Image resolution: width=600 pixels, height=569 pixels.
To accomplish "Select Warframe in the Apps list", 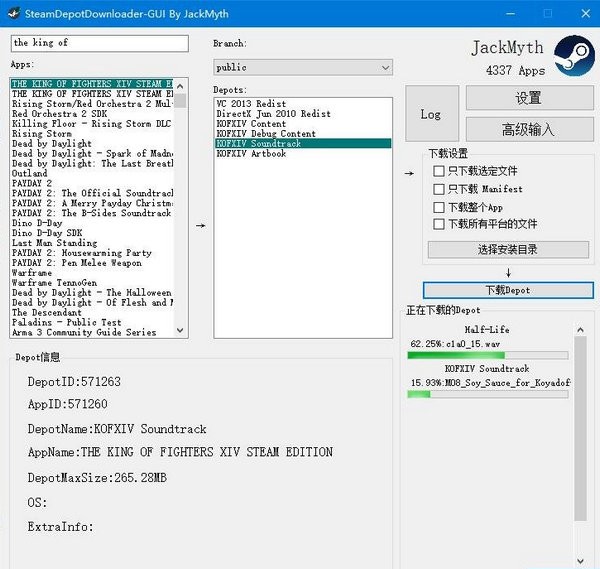I will (30, 272).
